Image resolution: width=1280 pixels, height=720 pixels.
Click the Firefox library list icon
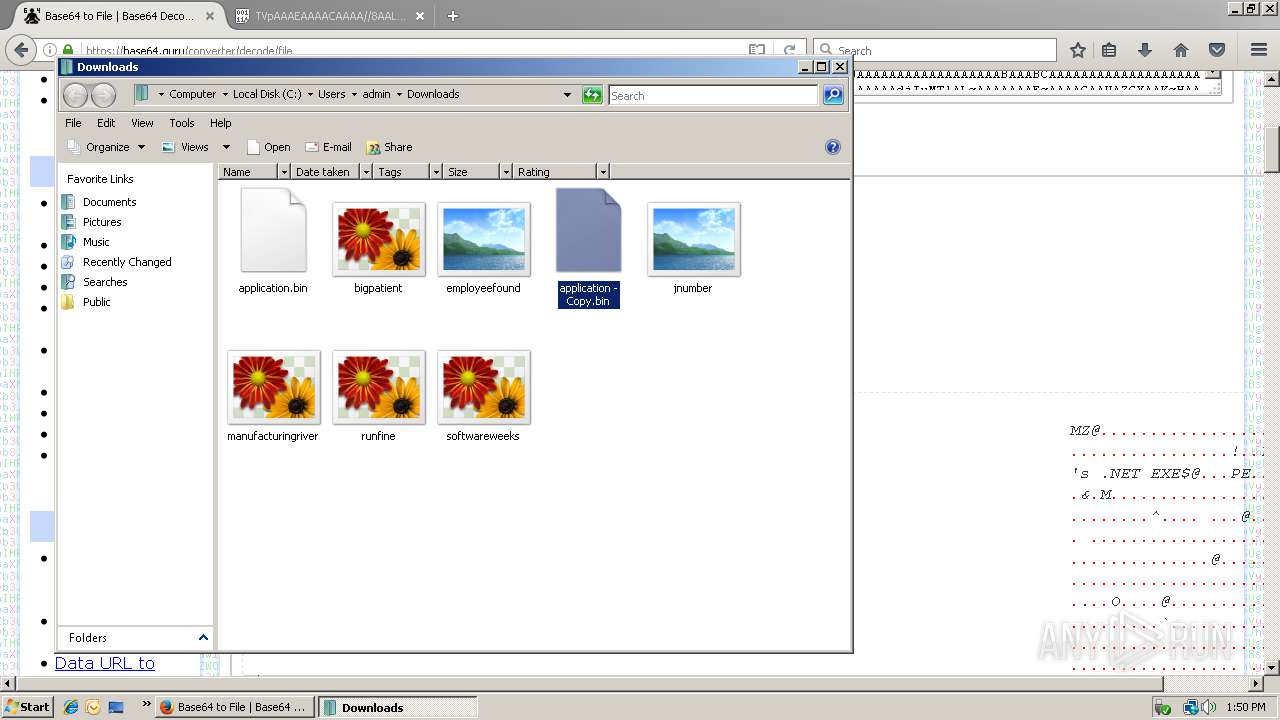click(x=1109, y=50)
